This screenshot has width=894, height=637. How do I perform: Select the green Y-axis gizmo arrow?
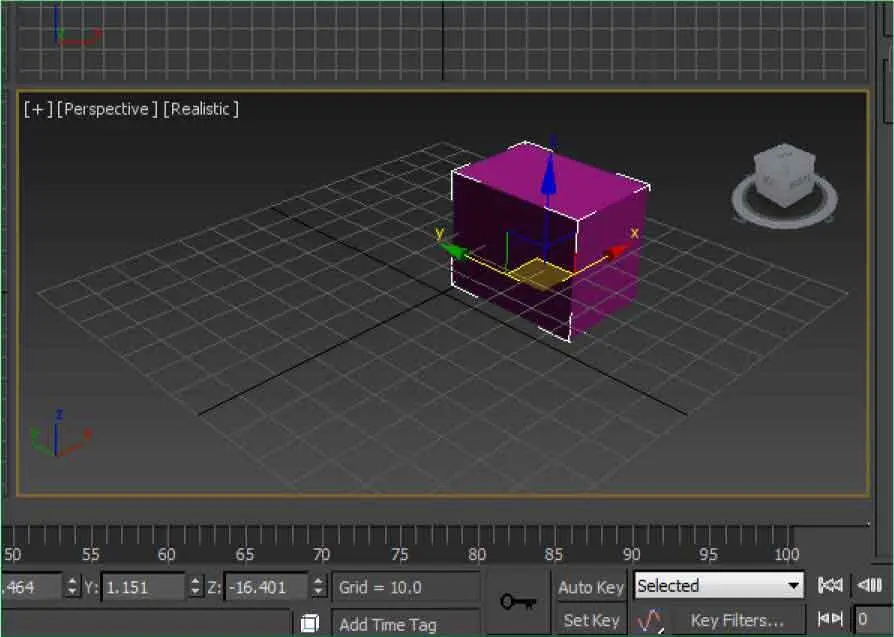coord(454,251)
